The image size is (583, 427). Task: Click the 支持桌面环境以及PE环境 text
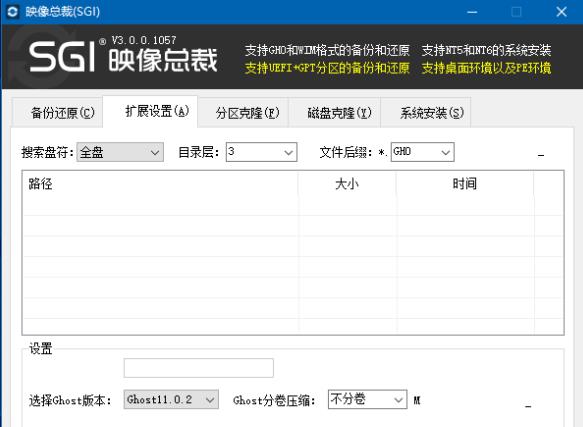[x=486, y=68]
